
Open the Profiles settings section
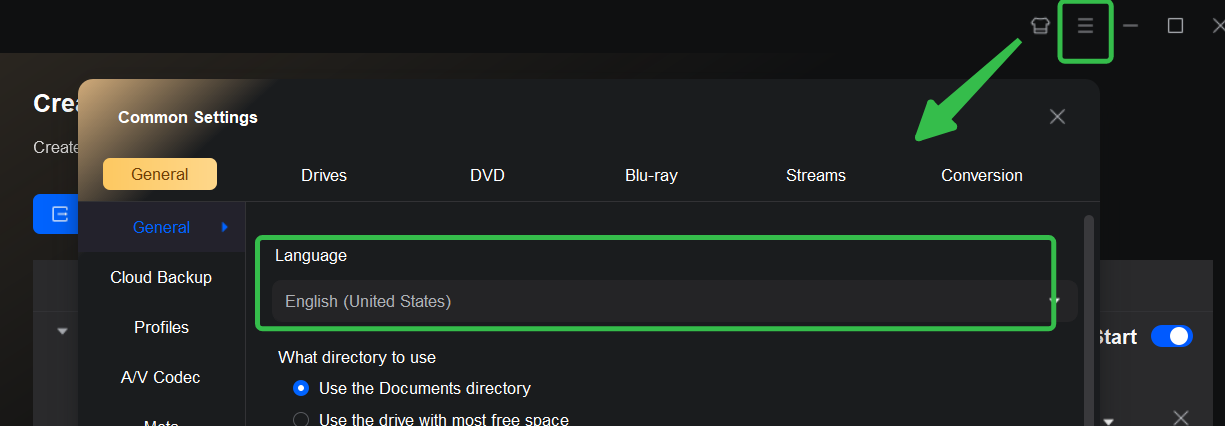tap(161, 327)
